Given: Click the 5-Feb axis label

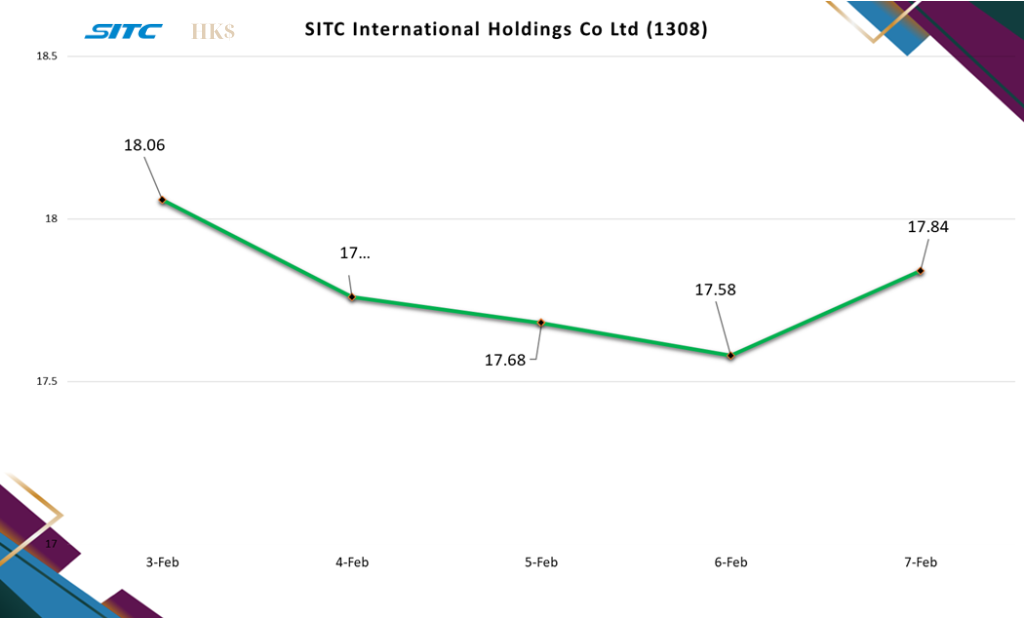Looking at the screenshot, I should (541, 562).
